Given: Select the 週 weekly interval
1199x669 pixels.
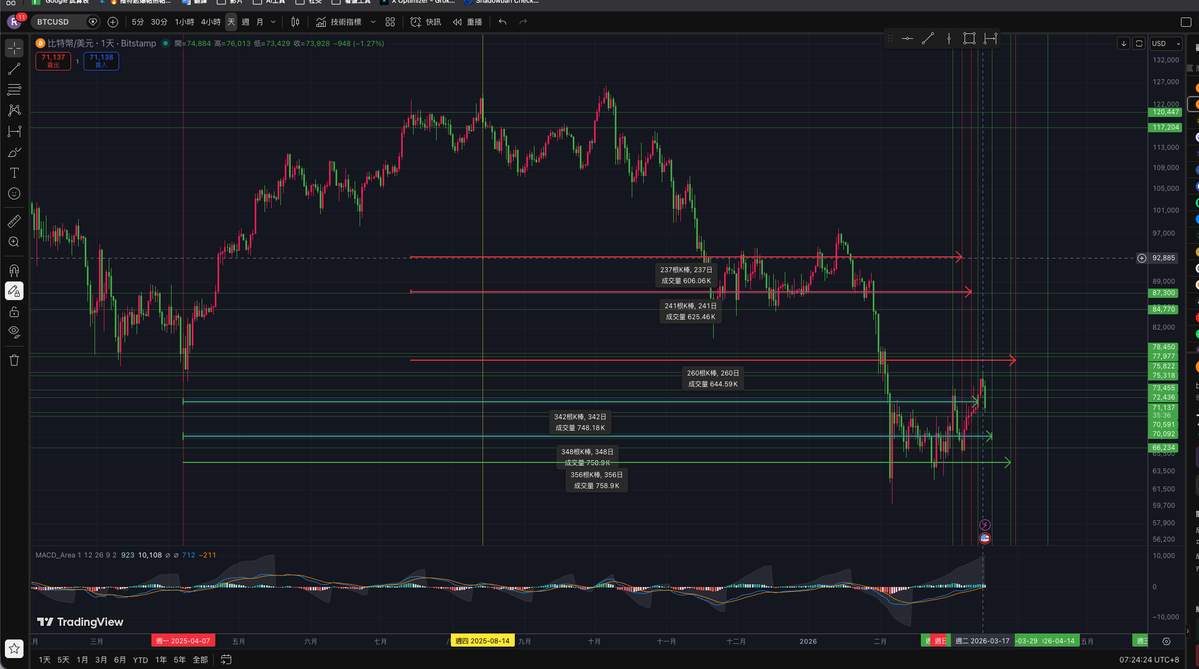Looking at the screenshot, I should (x=245, y=22).
